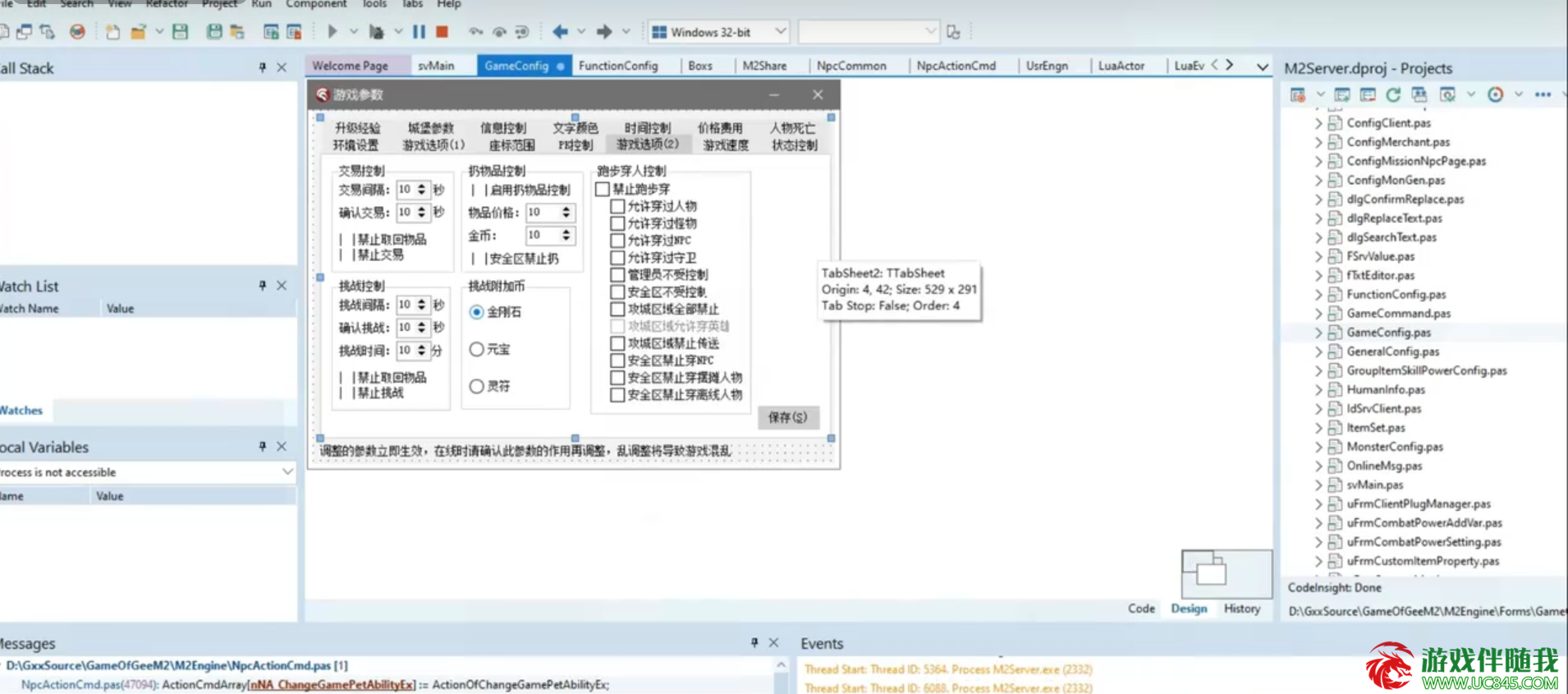
Task: Click the Build Groups circular icon
Action: (1496, 95)
